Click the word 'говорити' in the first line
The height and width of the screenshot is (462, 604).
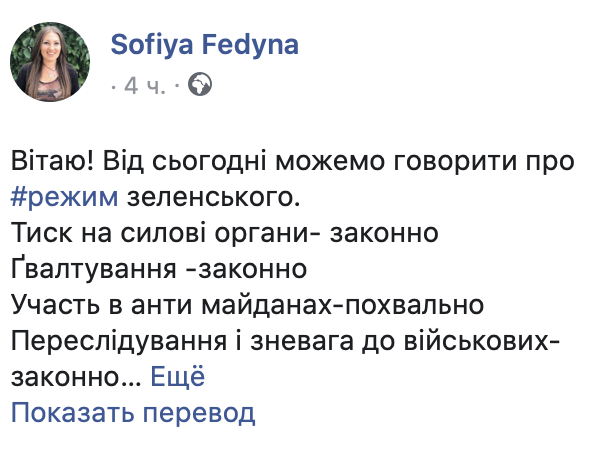[x=455, y=163]
